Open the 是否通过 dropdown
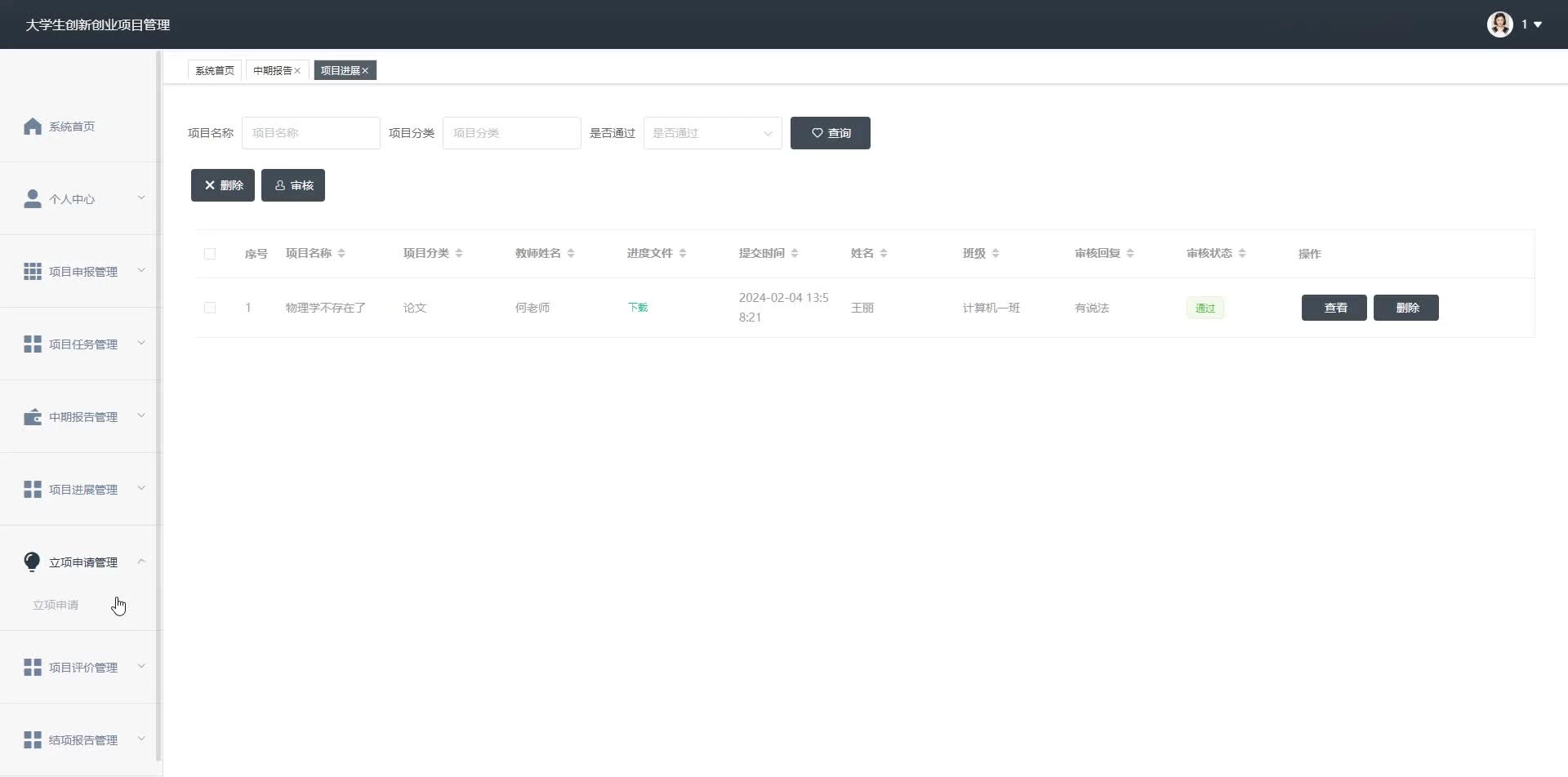 click(x=712, y=133)
